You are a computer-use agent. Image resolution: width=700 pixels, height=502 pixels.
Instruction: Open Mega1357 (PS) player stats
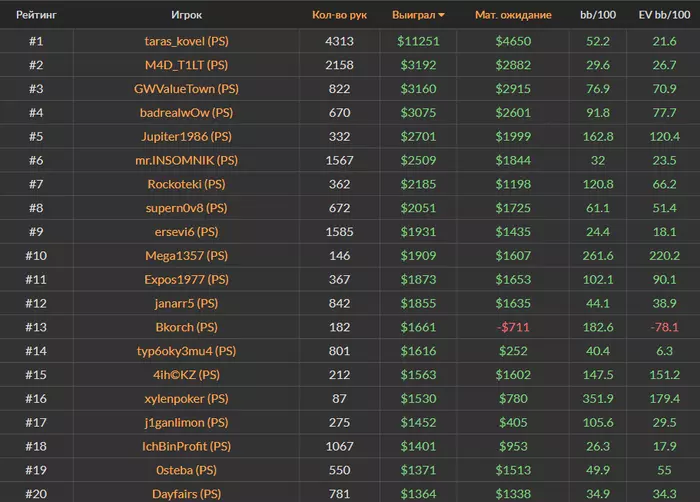(187, 256)
